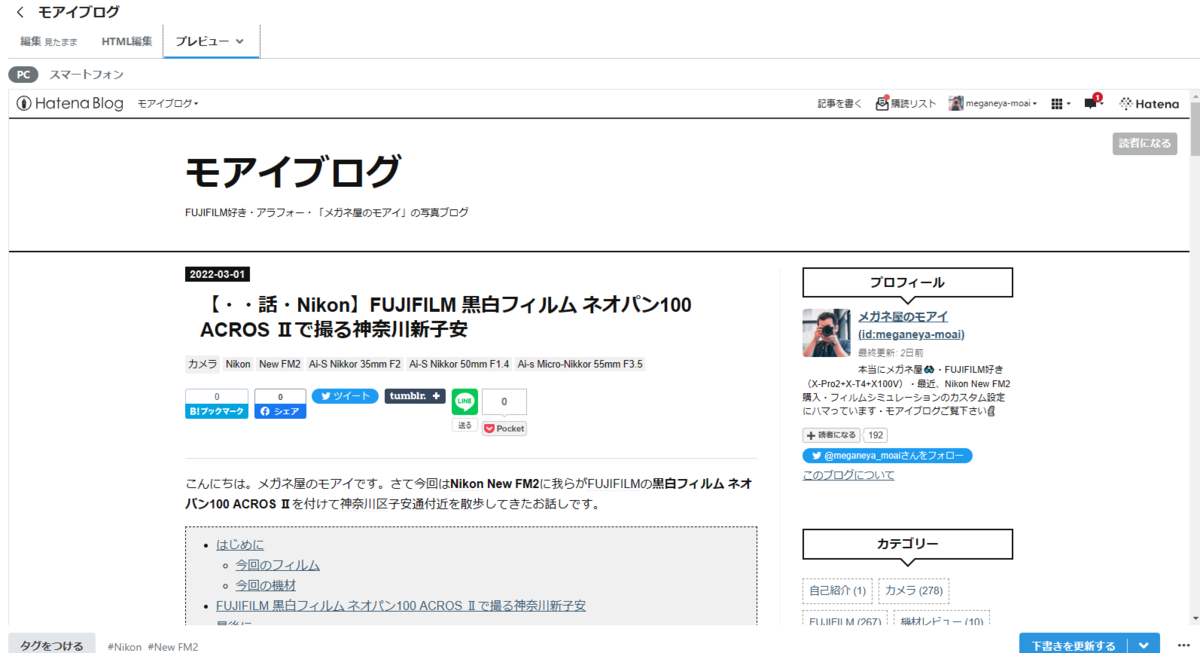1200x653 pixels.
Task: Open the 自己紹介 (1) category
Action: 837,591
